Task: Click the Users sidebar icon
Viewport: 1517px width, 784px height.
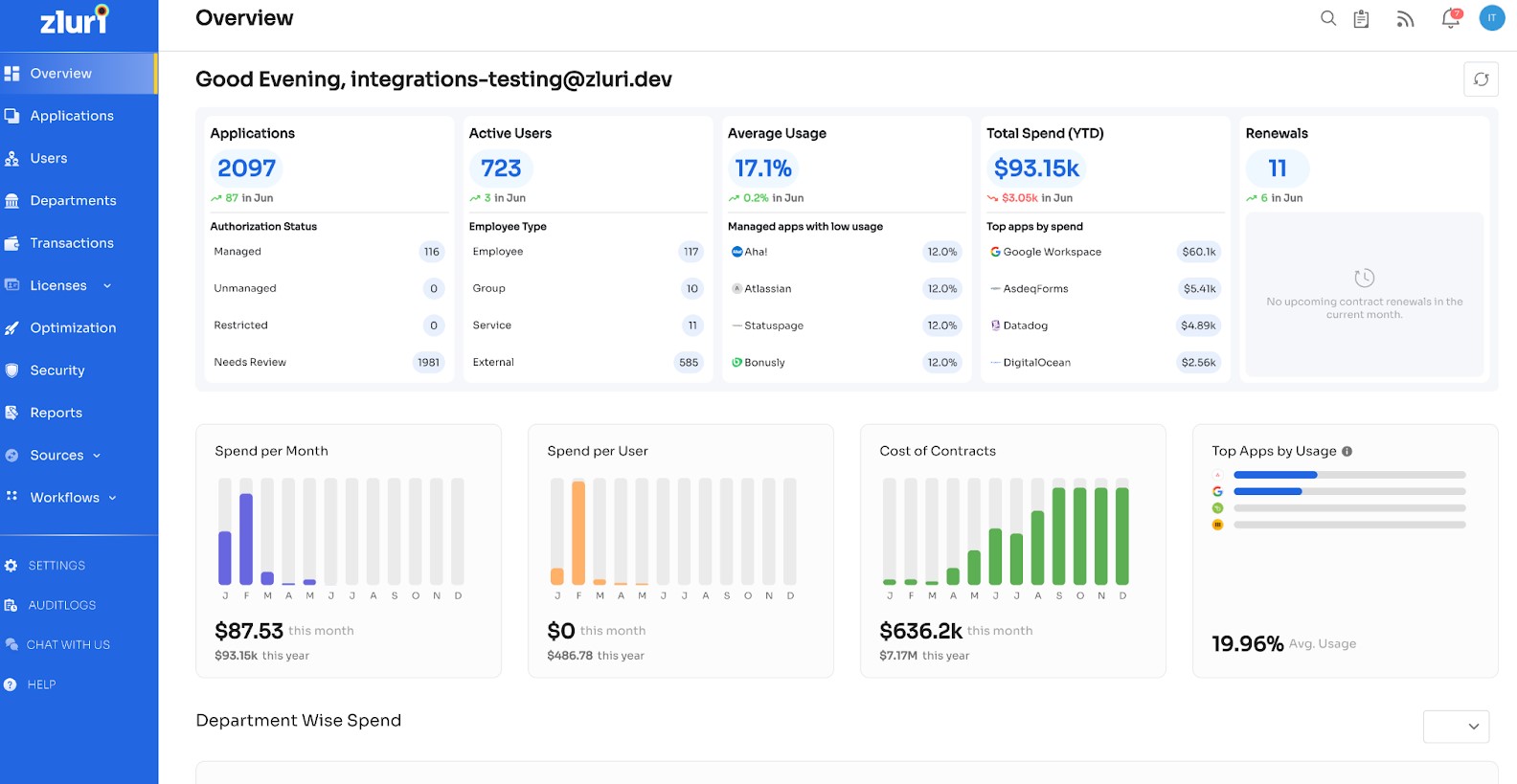Action: click(11, 159)
